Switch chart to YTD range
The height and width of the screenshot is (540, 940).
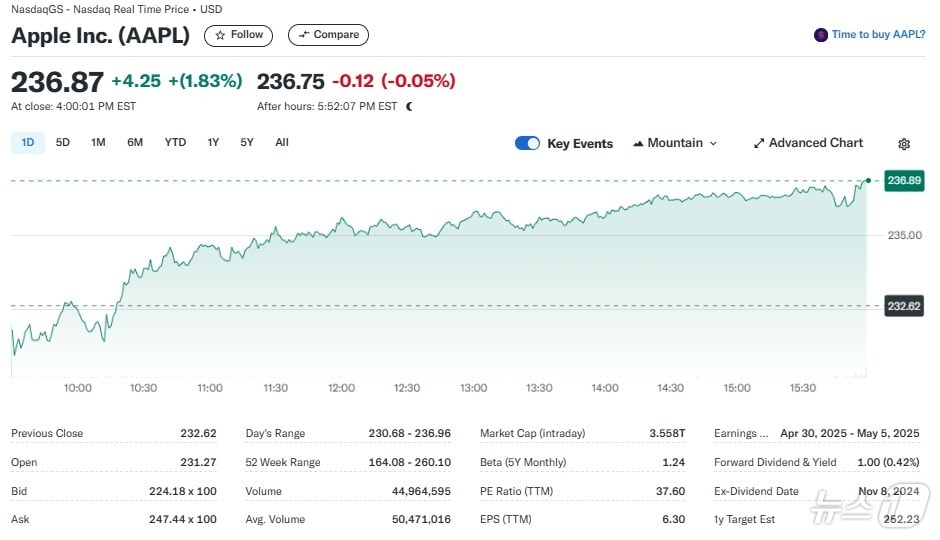(175, 143)
